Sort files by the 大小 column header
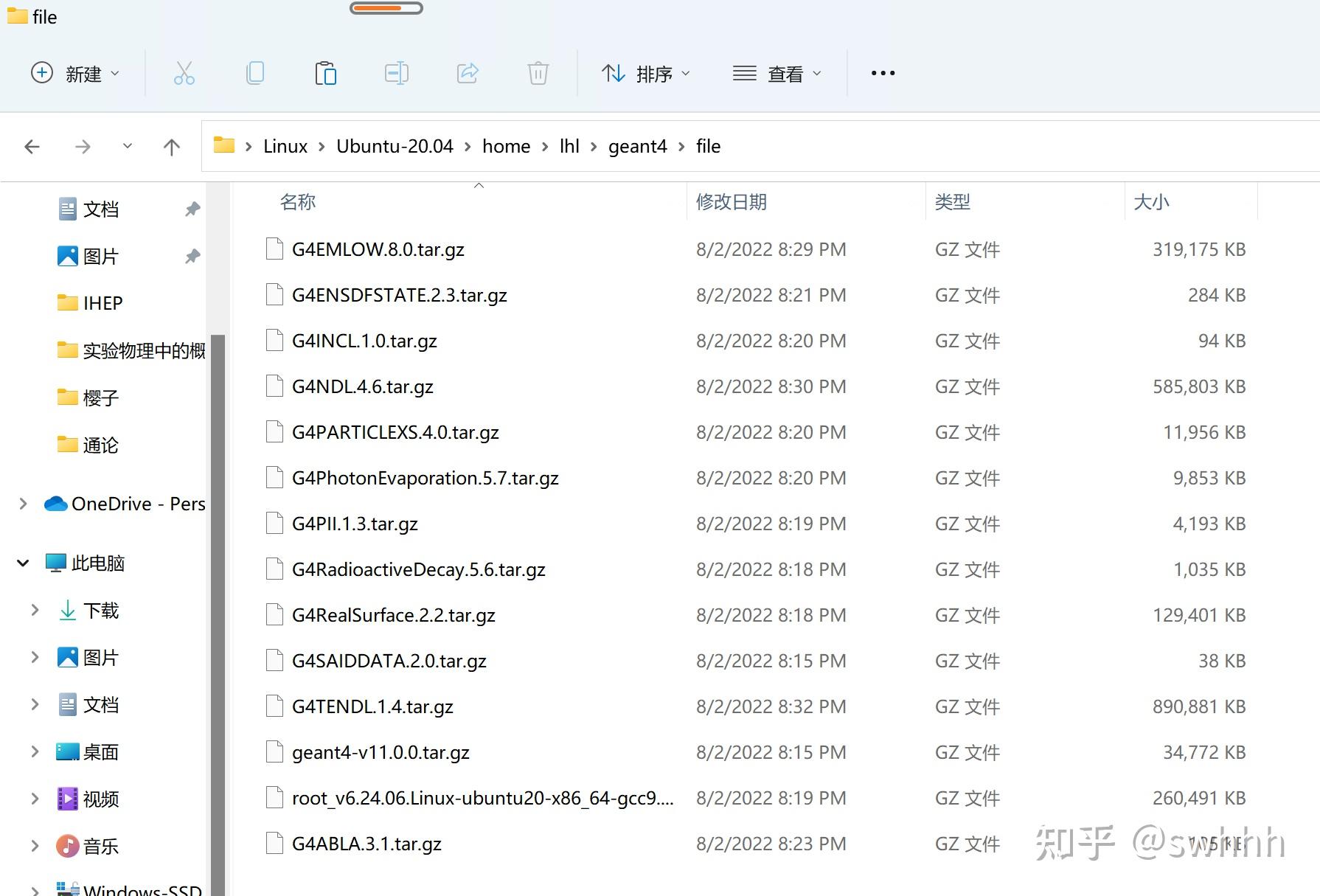 (1152, 201)
